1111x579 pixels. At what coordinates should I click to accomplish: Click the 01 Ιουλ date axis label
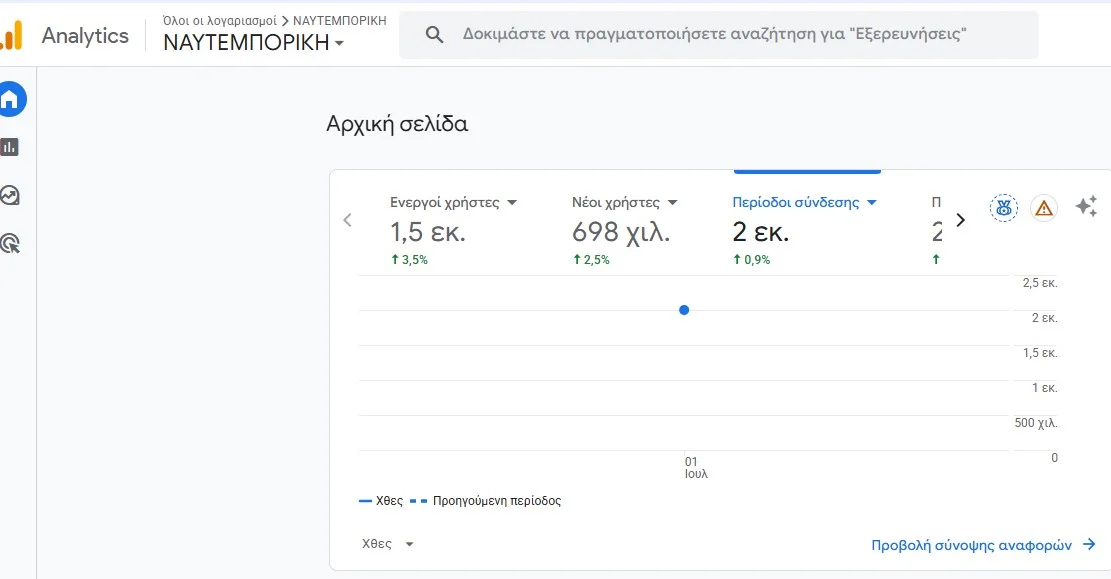pos(696,468)
